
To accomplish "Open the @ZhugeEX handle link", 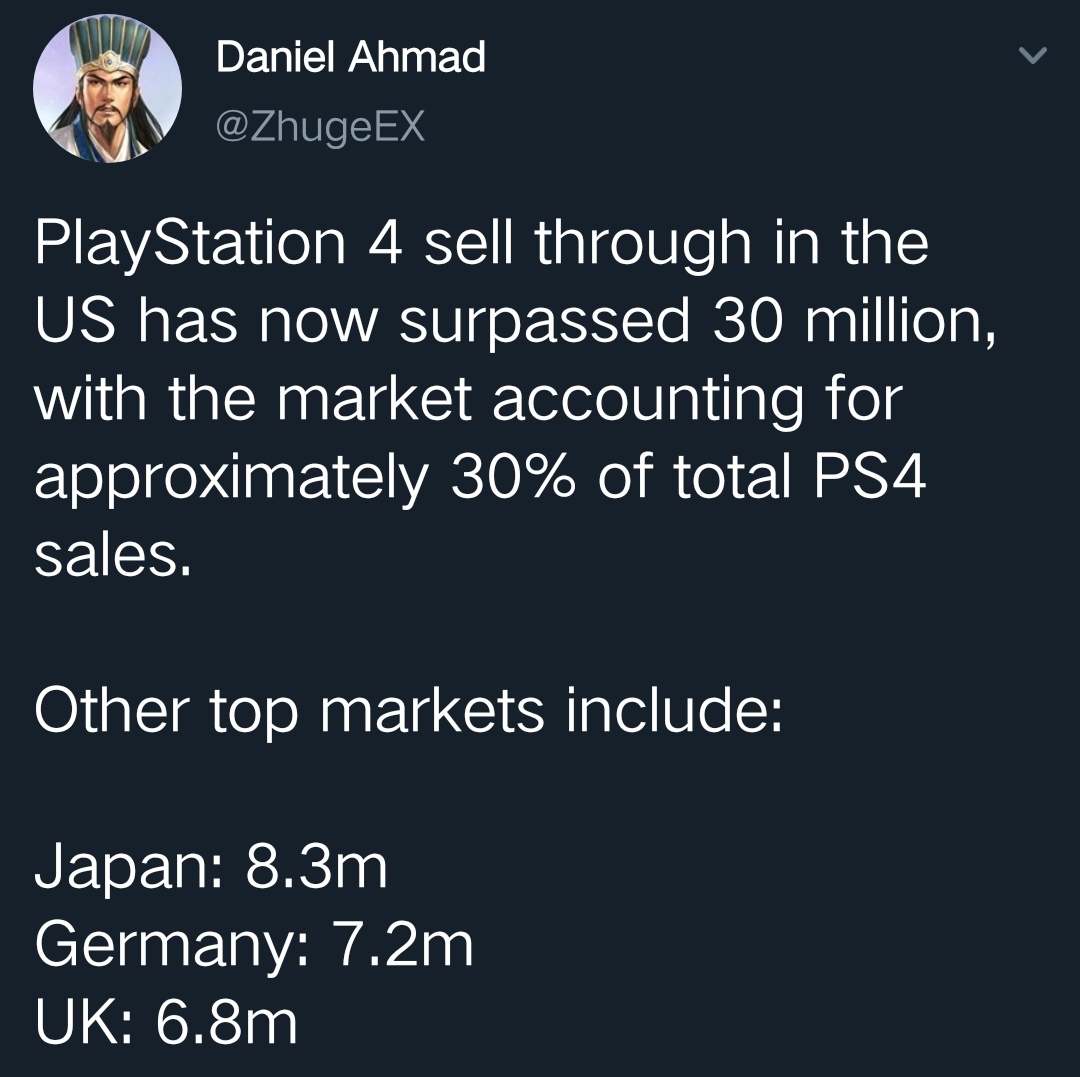I will 320,127.
